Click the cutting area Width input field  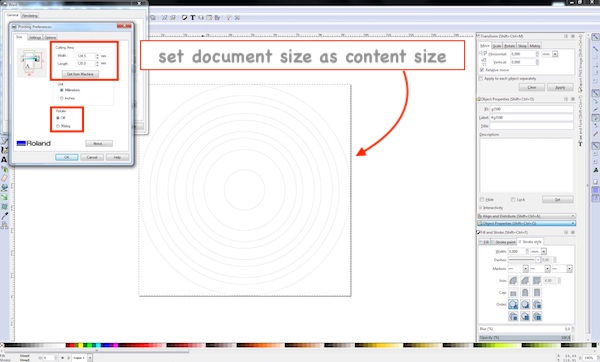point(86,56)
